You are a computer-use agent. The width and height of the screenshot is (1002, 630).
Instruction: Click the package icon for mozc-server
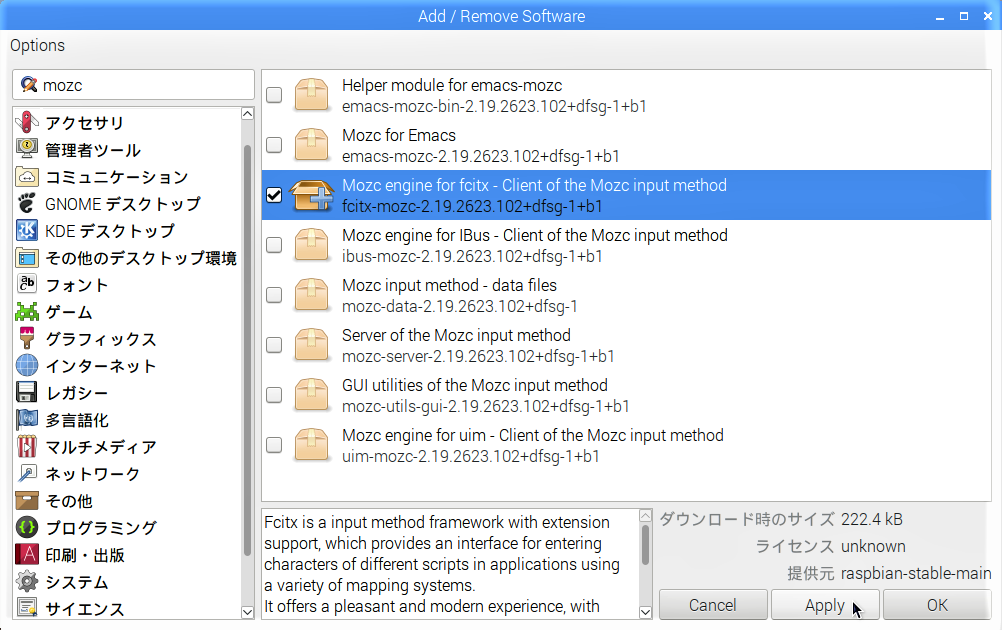pos(311,345)
